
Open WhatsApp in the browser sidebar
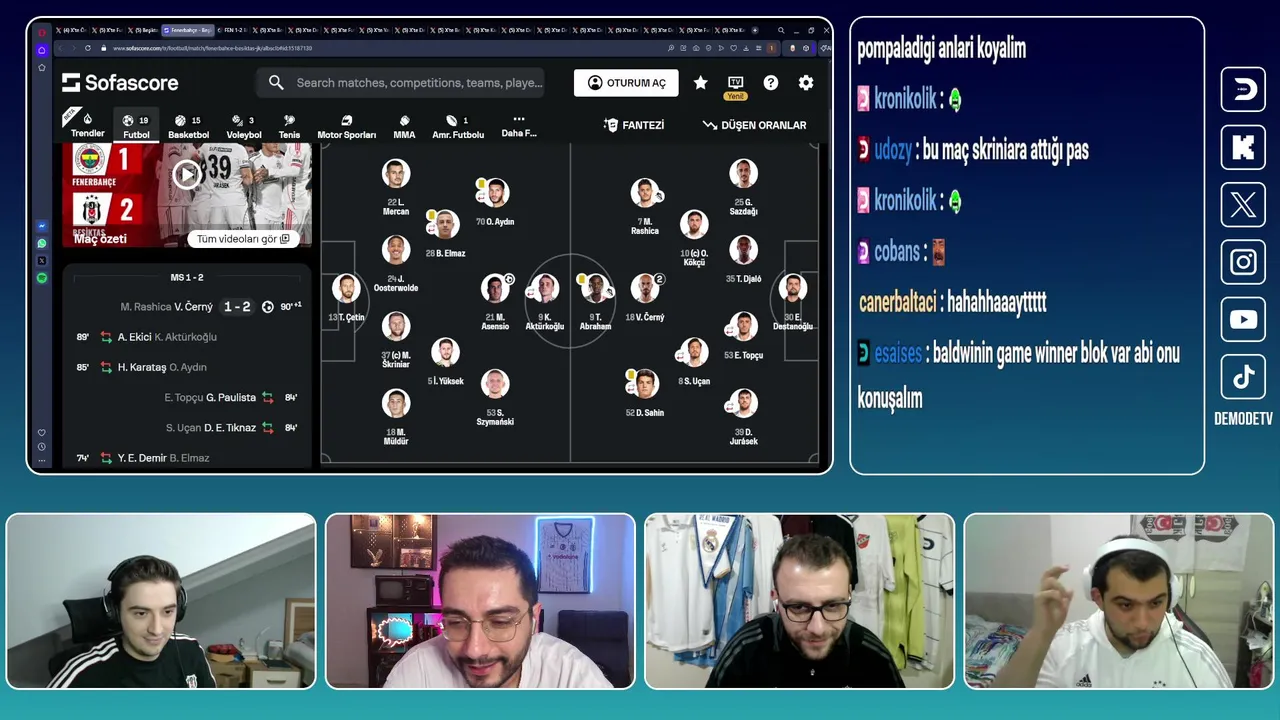[x=42, y=243]
